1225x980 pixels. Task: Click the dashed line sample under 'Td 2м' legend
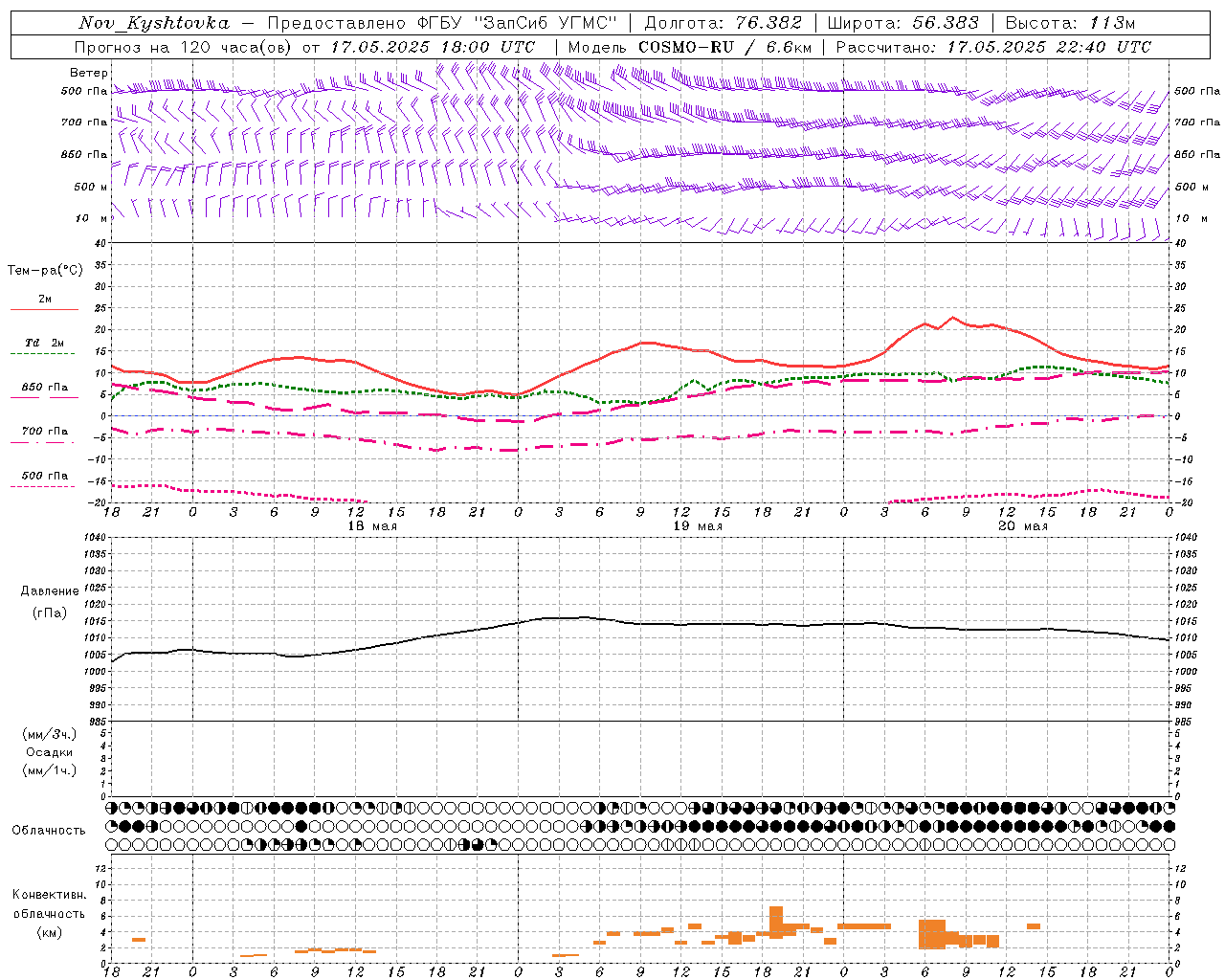click(x=42, y=354)
